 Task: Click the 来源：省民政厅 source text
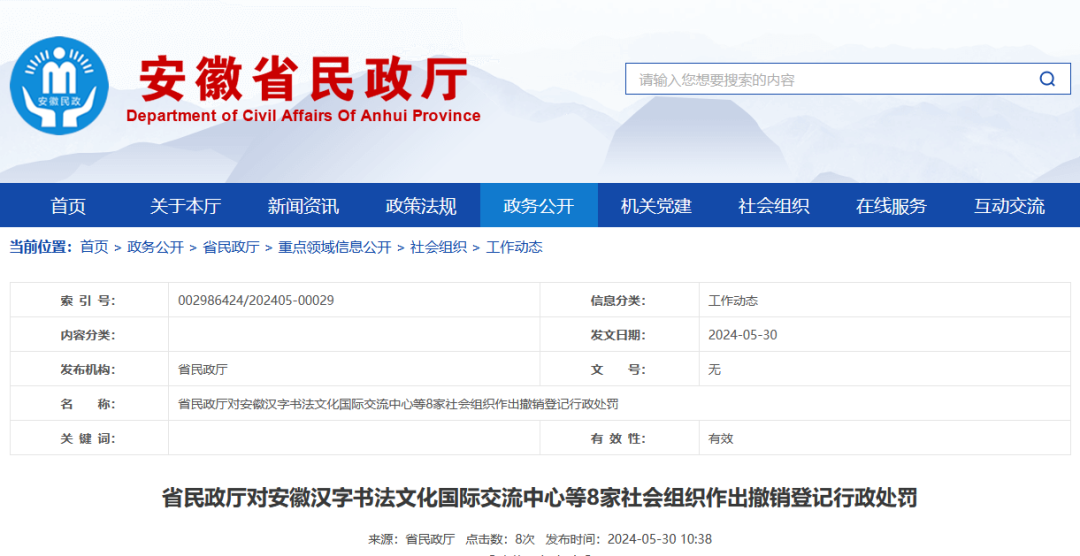coord(411,539)
